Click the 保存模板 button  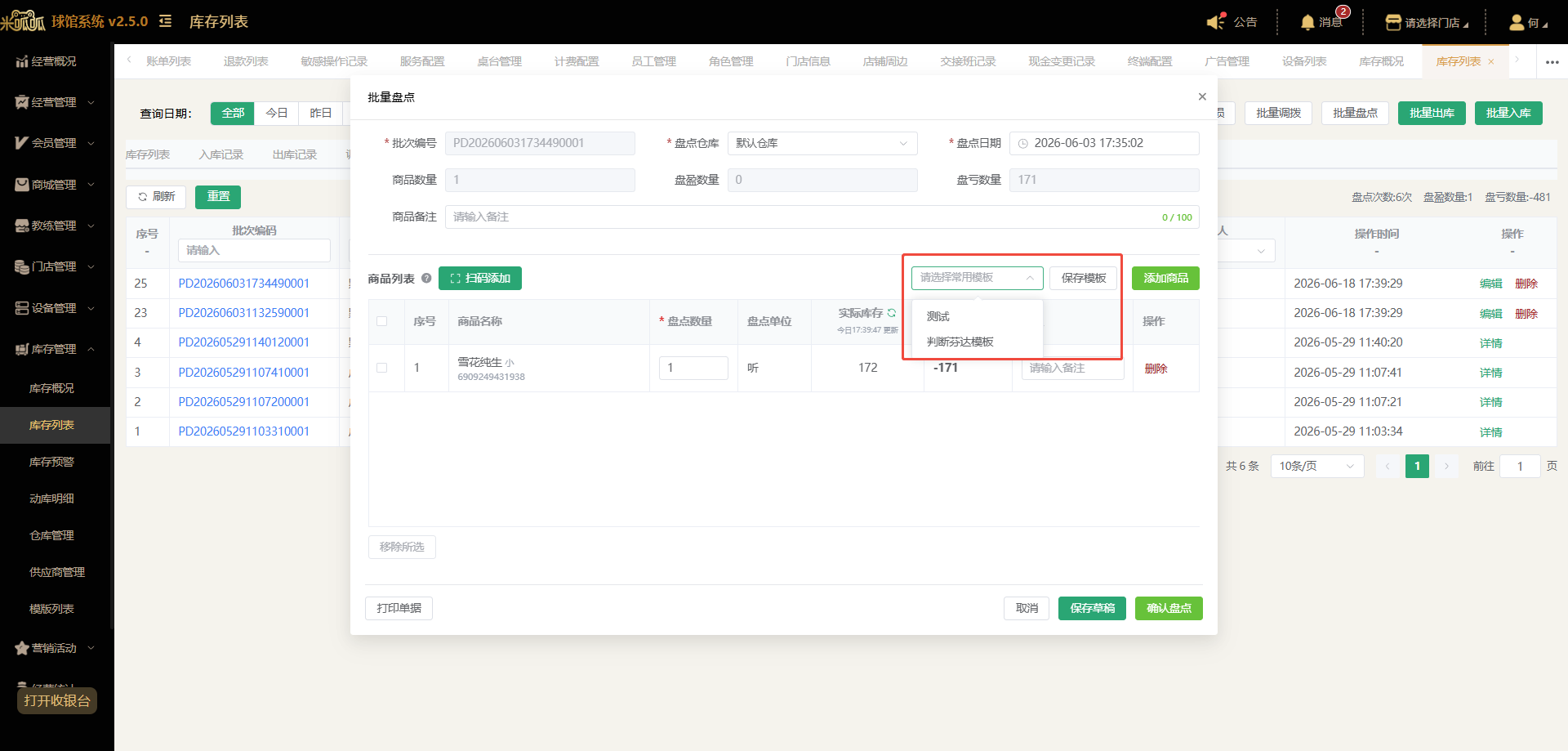point(1084,278)
